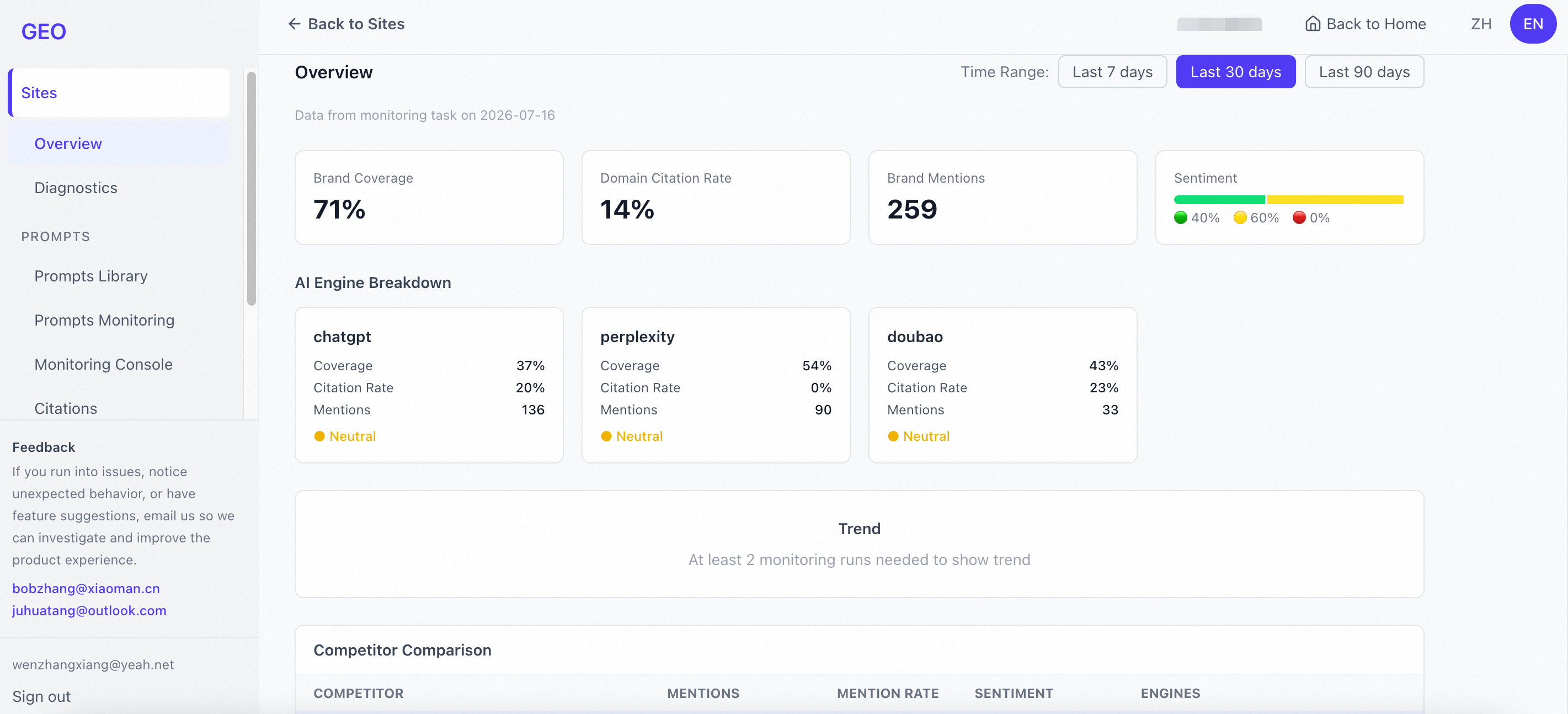The width and height of the screenshot is (1568, 714).
Task: Select the EN language button
Action: click(x=1533, y=24)
